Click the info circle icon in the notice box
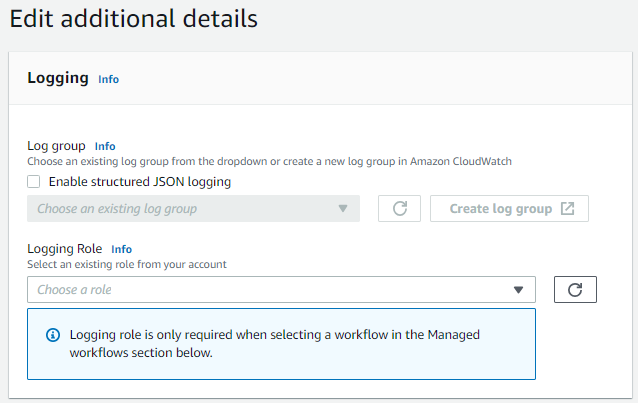The image size is (638, 403). 53,335
